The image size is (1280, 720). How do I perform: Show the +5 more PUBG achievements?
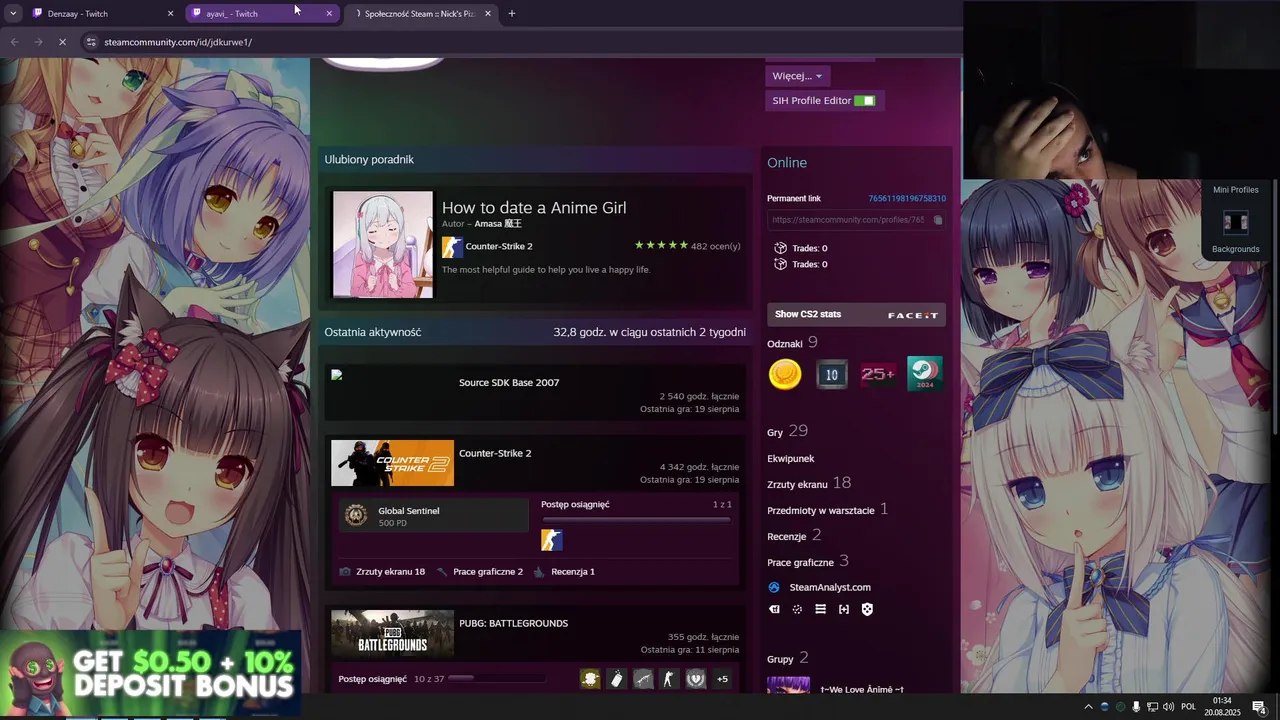coord(722,679)
